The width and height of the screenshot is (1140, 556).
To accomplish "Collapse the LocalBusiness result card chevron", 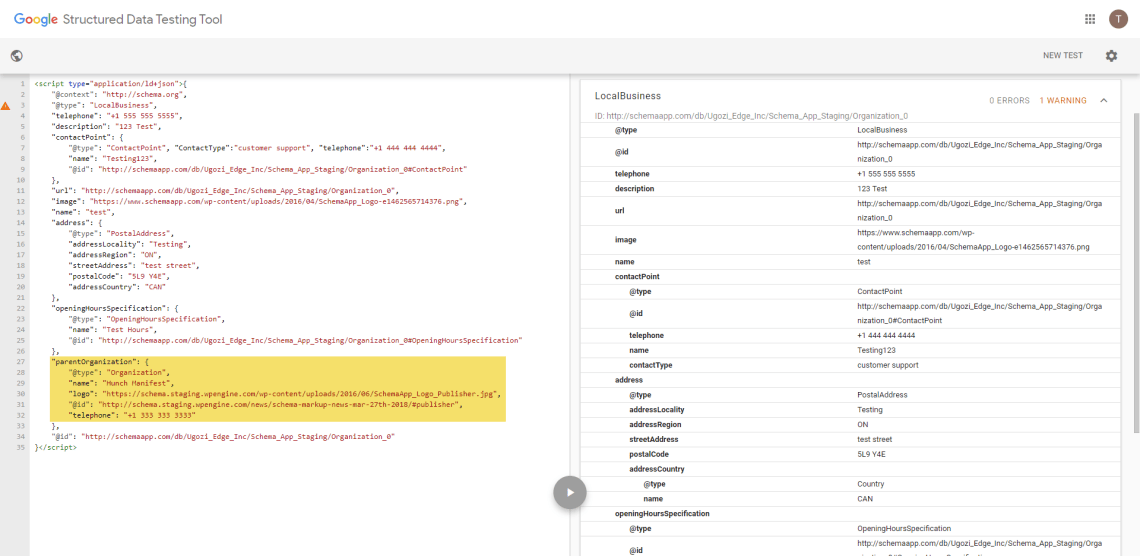I will click(x=1104, y=100).
